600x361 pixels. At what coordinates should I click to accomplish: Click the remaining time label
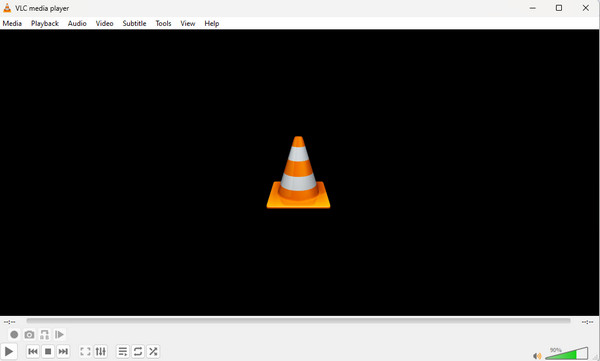587,322
